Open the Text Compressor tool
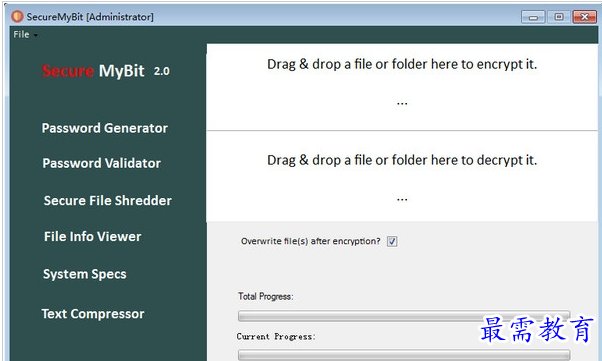602x361 pixels. (93, 314)
